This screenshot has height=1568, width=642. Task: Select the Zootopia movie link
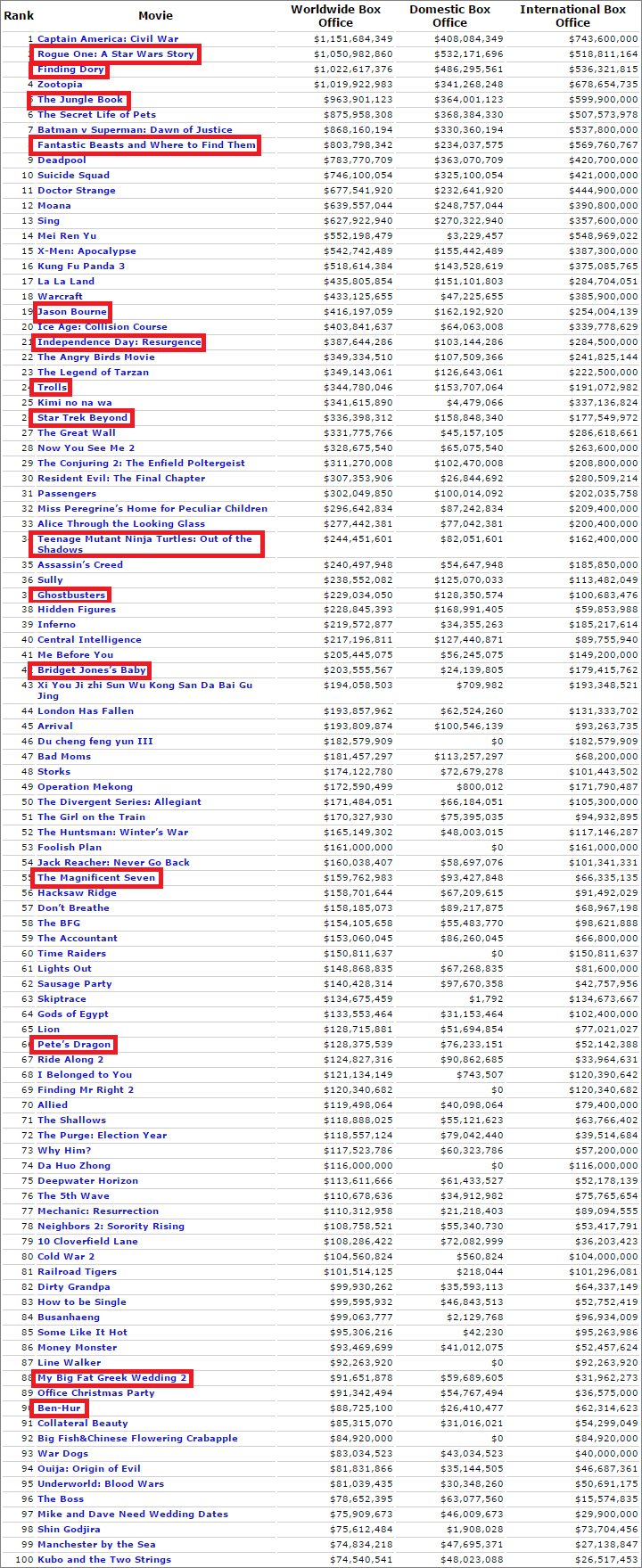click(x=60, y=85)
